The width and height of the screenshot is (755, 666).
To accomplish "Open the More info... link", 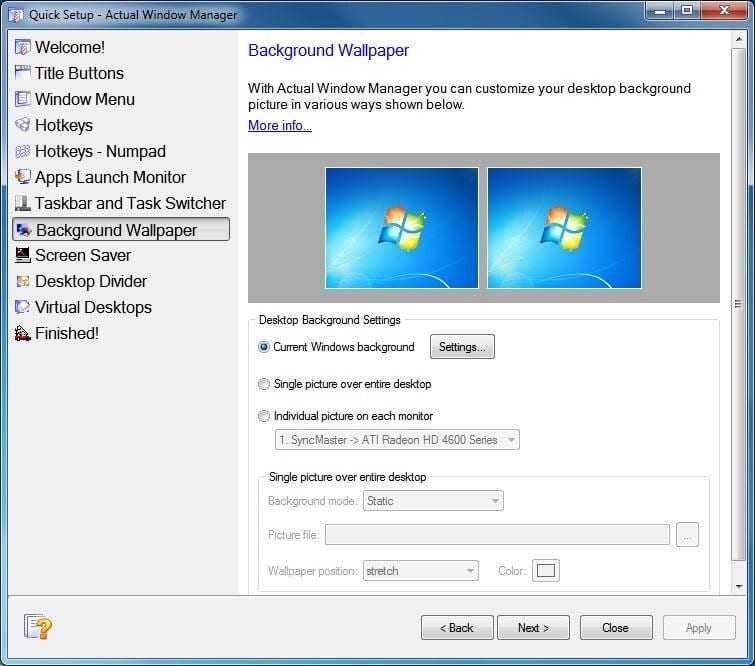I will click(280, 125).
